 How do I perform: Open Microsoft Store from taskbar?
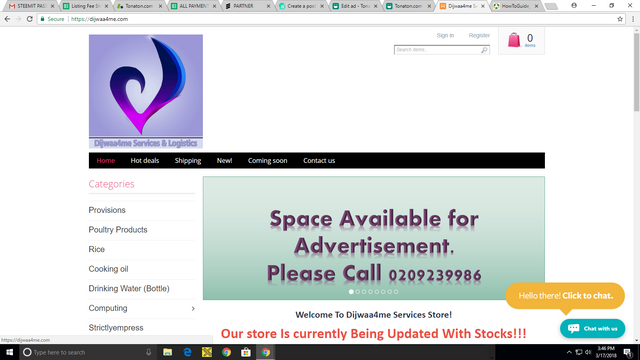coord(246,352)
